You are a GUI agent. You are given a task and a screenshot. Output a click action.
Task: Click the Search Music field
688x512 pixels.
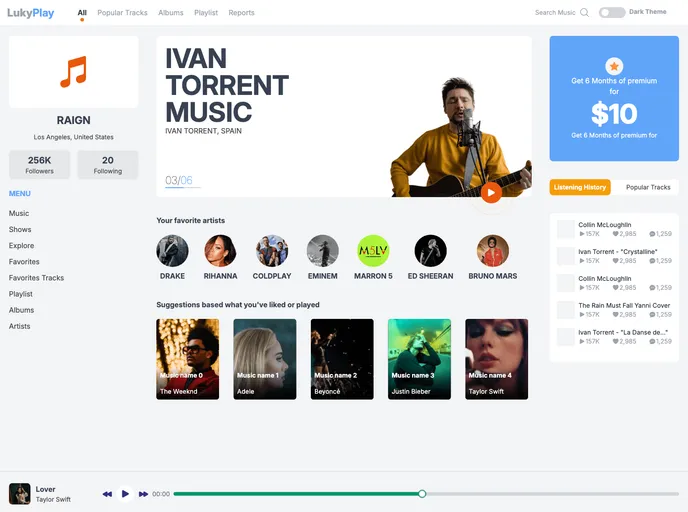[555, 13]
